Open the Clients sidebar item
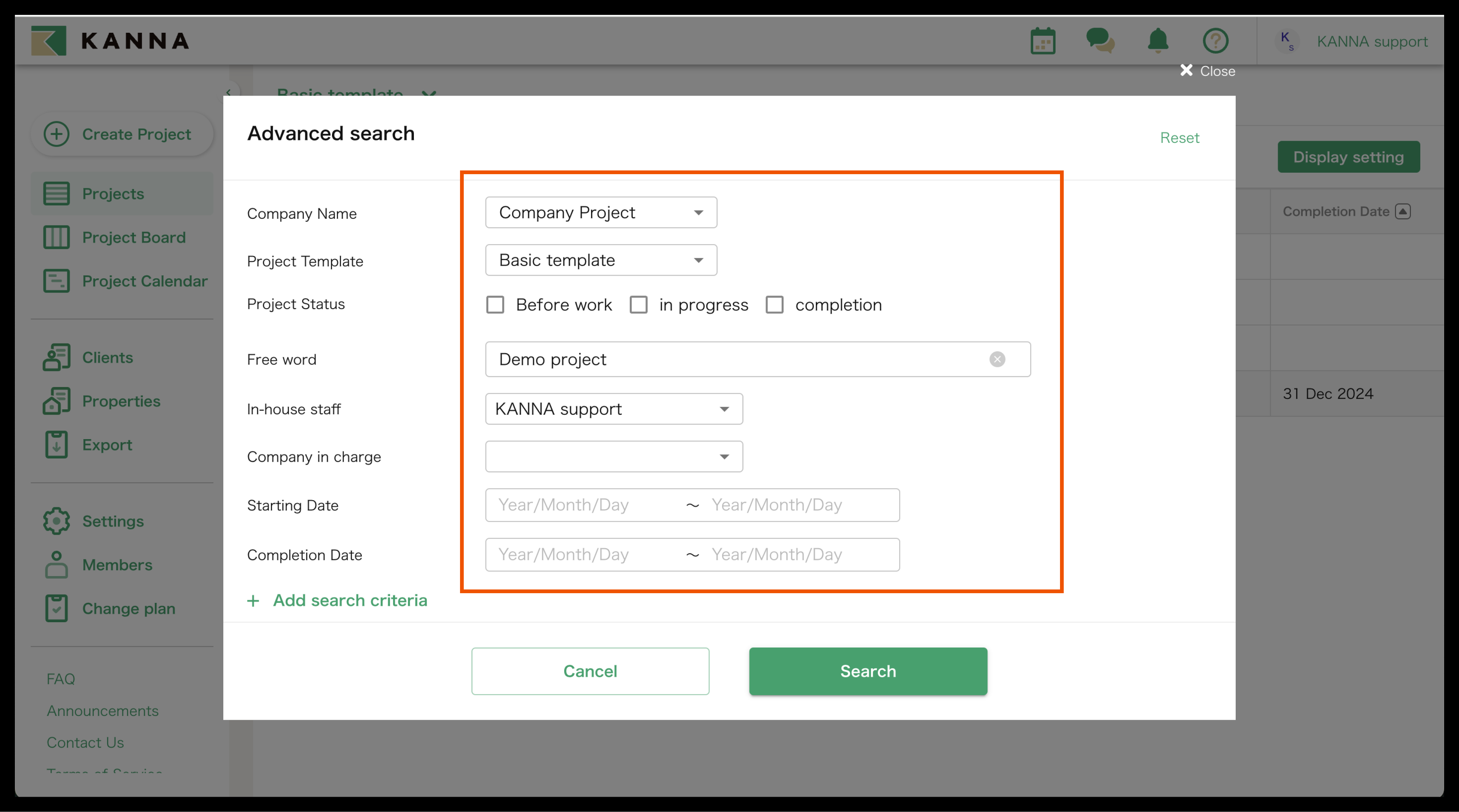 point(108,358)
